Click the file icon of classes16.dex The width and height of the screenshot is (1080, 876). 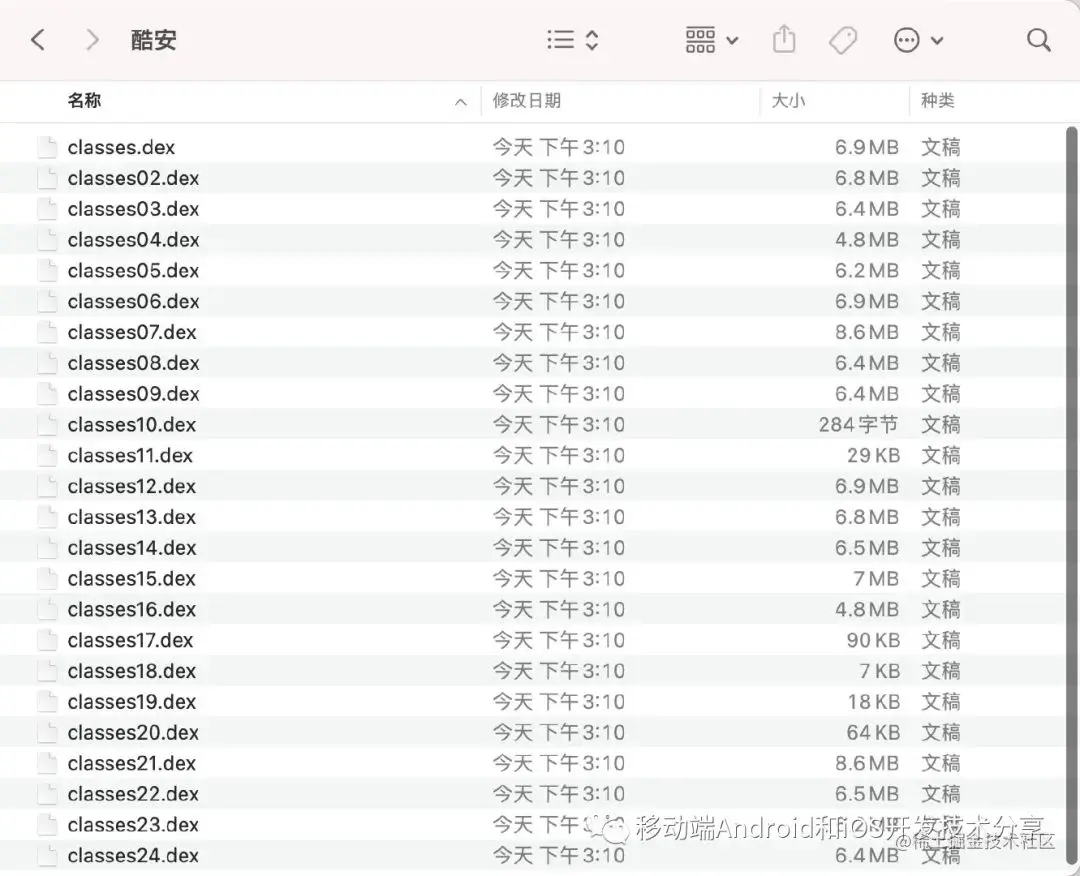pos(48,609)
